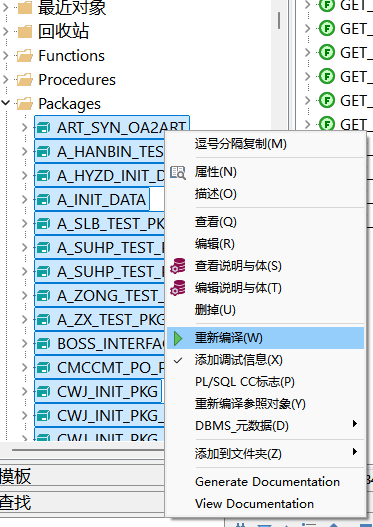
Task: Click the magnifier icon beside 属性(N)
Action: tap(178, 172)
